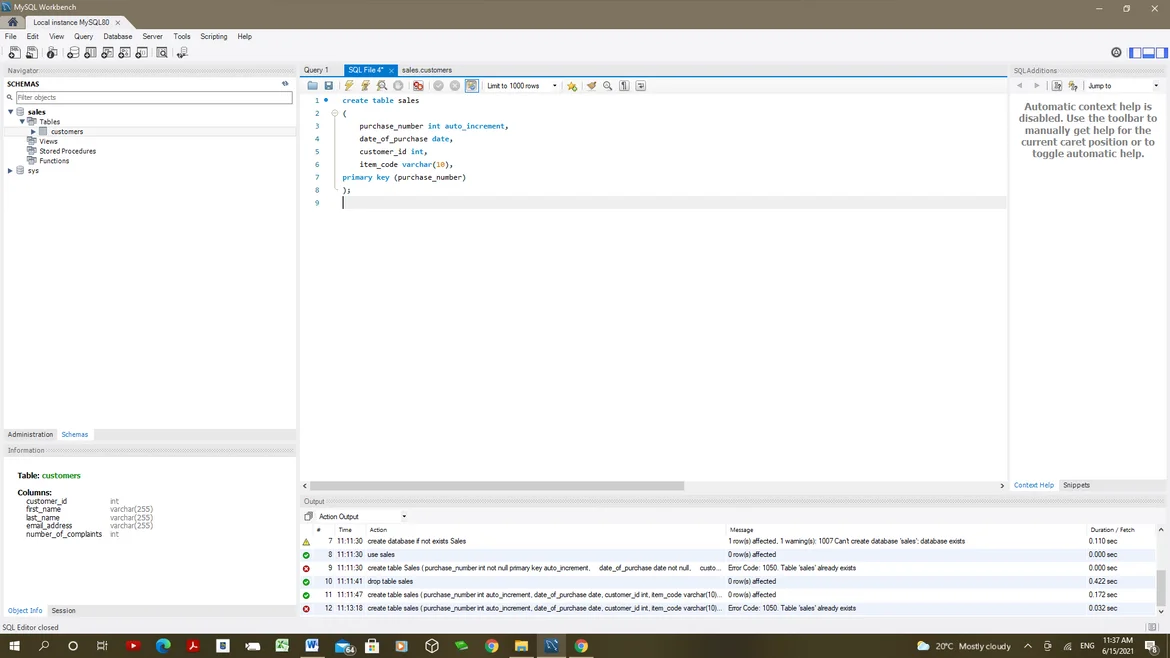Refresh the schemas list in Navigator
The image size is (1170, 658).
(x=285, y=84)
